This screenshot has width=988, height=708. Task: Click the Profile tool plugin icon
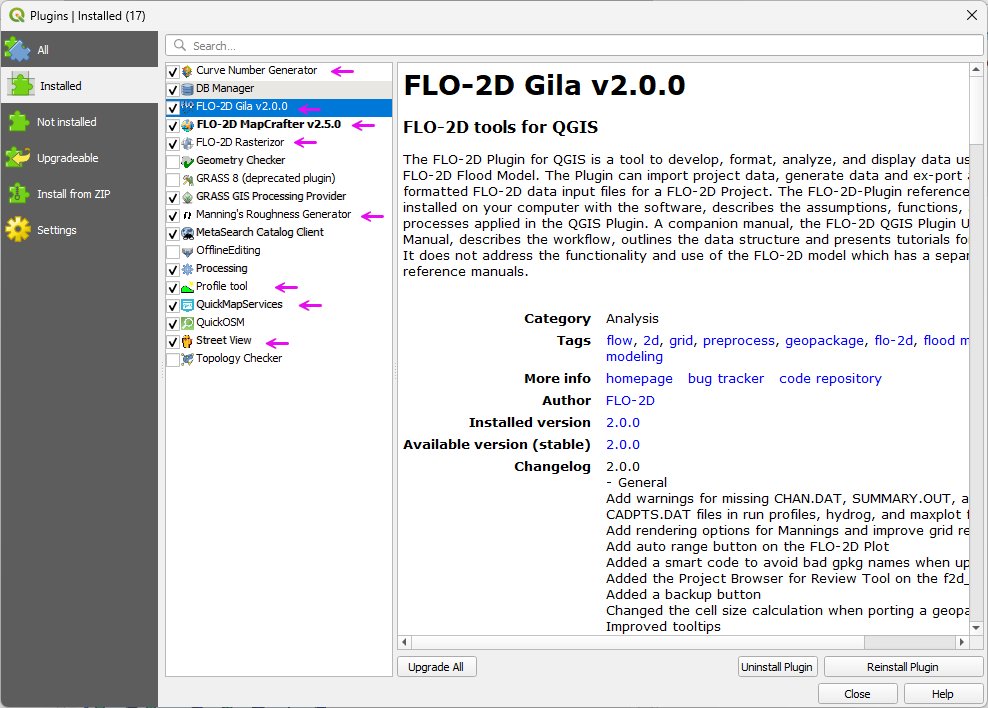click(187, 287)
